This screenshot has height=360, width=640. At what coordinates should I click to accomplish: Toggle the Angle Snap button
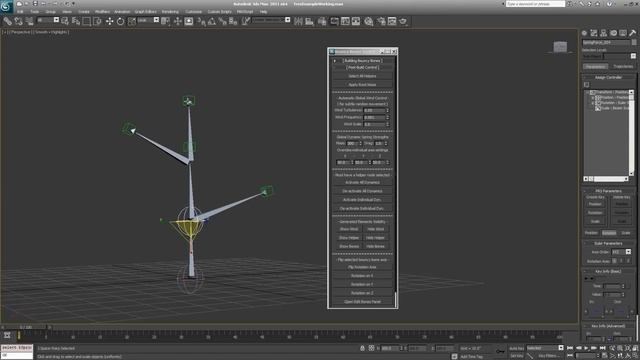tap(212, 21)
